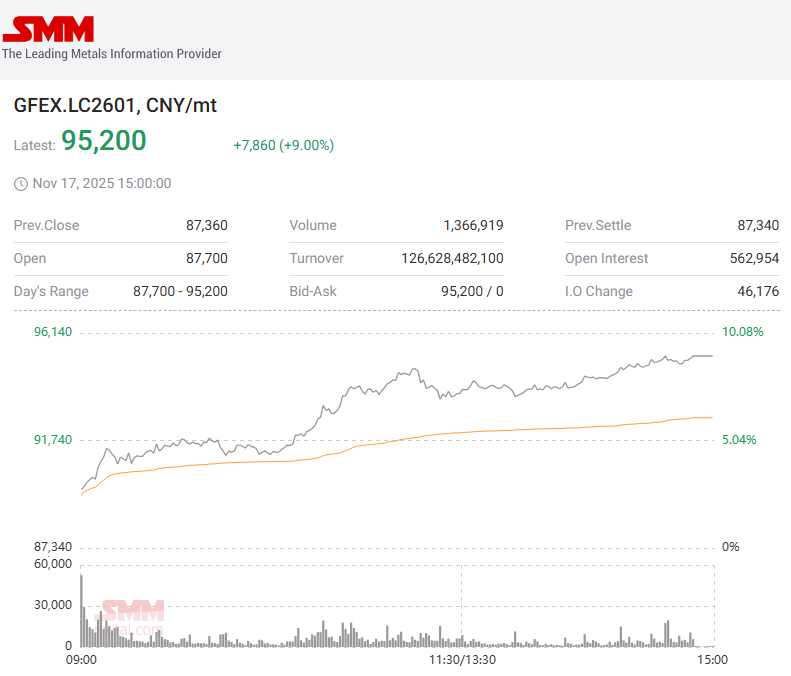This screenshot has width=791, height=676.
Task: Click the Open value 87,700
Action: point(207,258)
